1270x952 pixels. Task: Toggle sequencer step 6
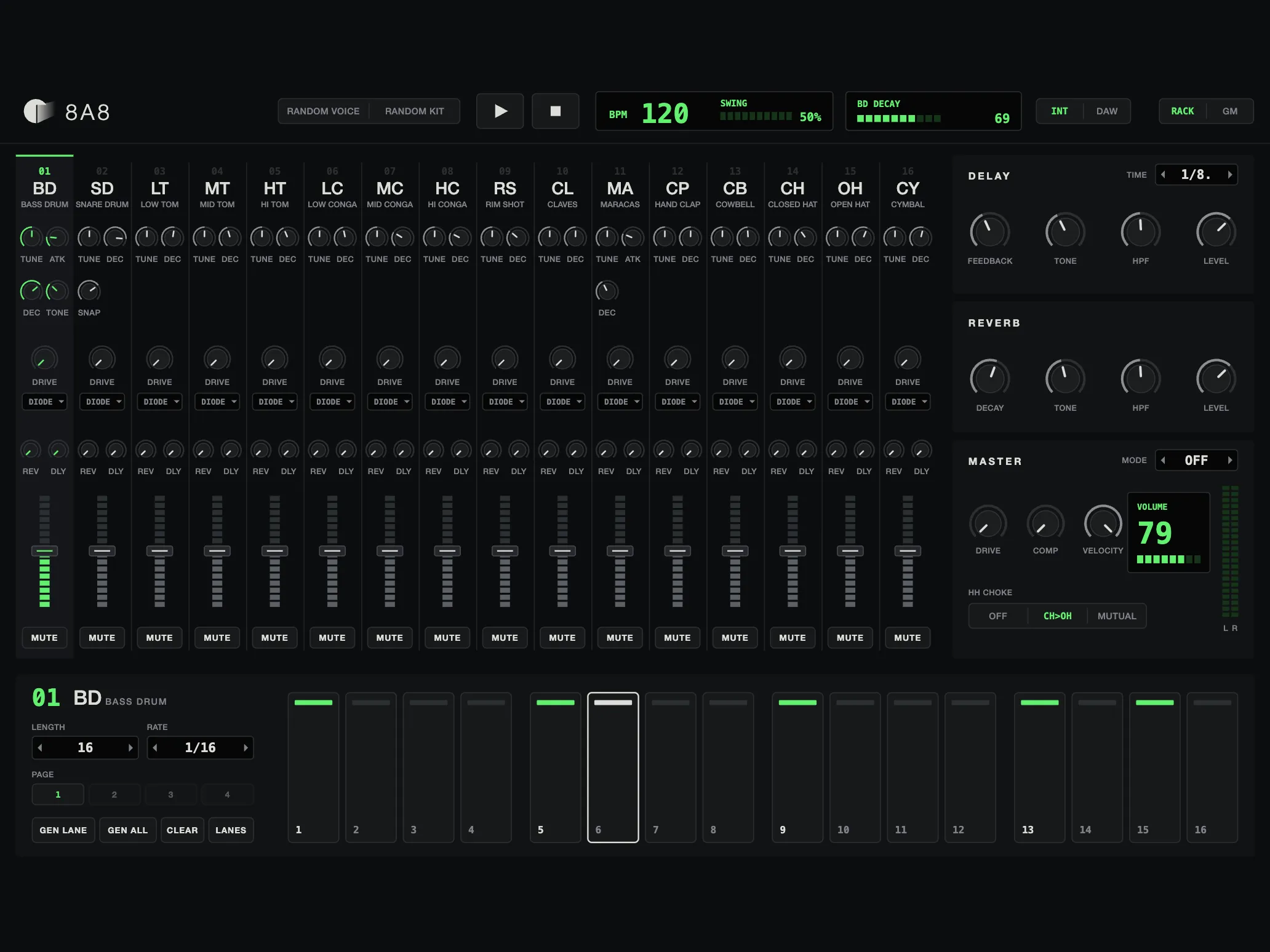[x=613, y=768]
